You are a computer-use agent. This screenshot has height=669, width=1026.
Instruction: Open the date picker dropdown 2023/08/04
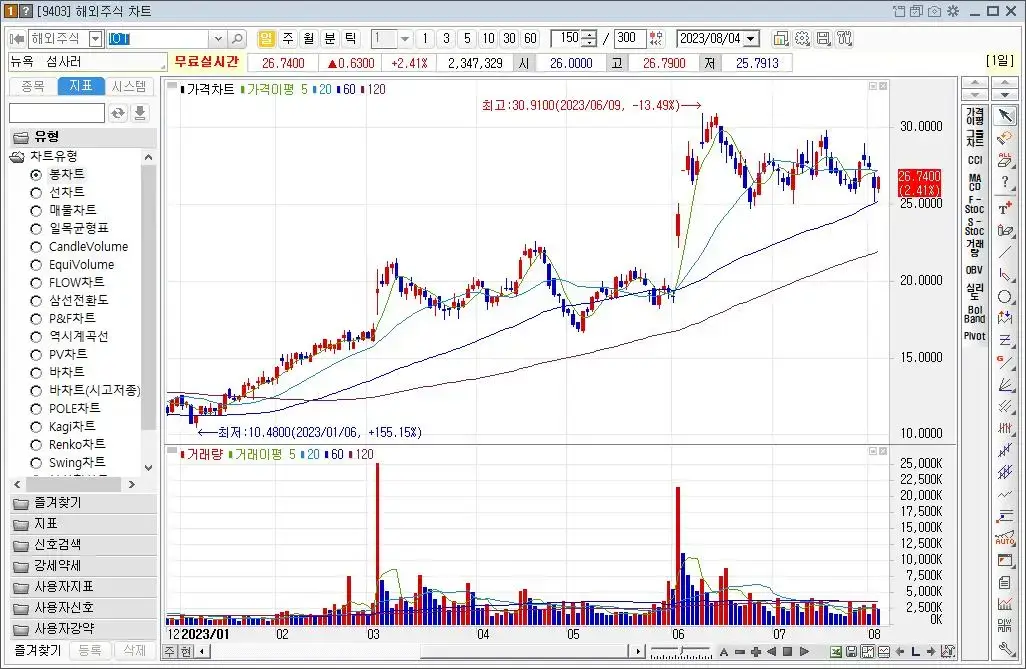(752, 39)
